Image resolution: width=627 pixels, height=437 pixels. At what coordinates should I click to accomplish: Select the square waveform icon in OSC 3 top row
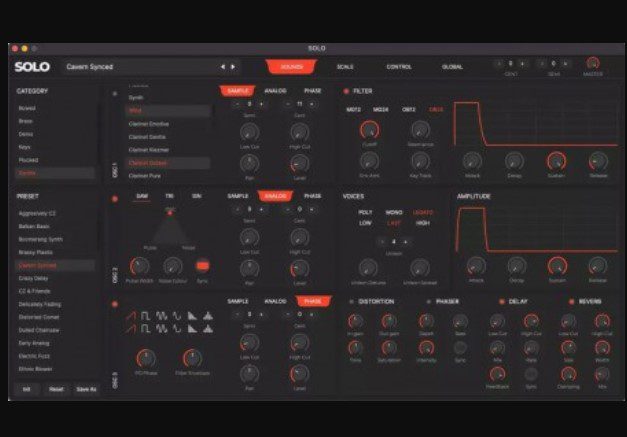click(145, 316)
